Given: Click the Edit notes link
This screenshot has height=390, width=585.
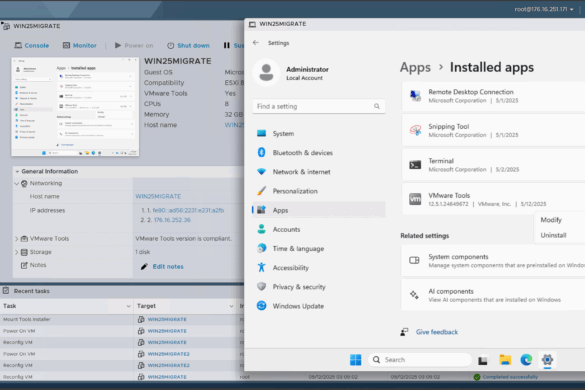Looking at the screenshot, I should coord(168,266).
